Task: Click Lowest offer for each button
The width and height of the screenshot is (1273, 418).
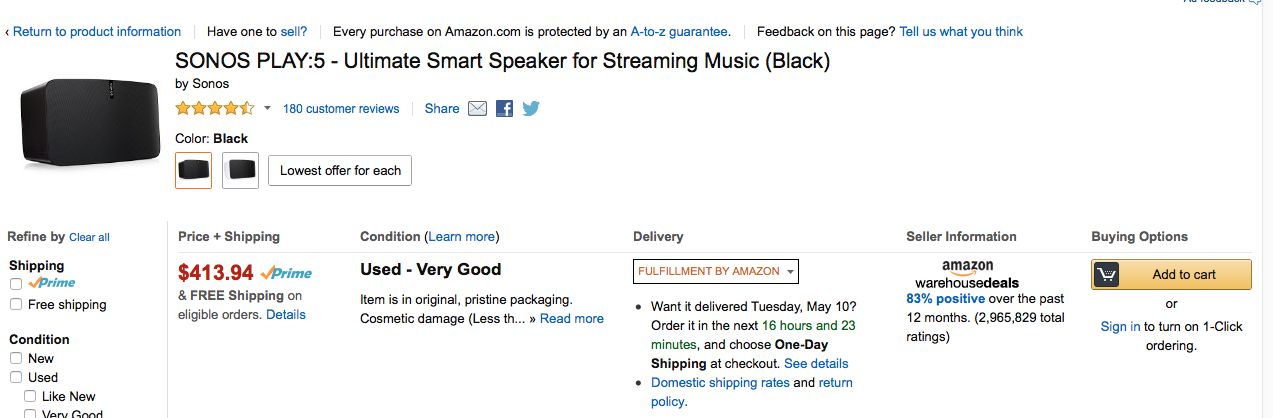Action: click(340, 170)
